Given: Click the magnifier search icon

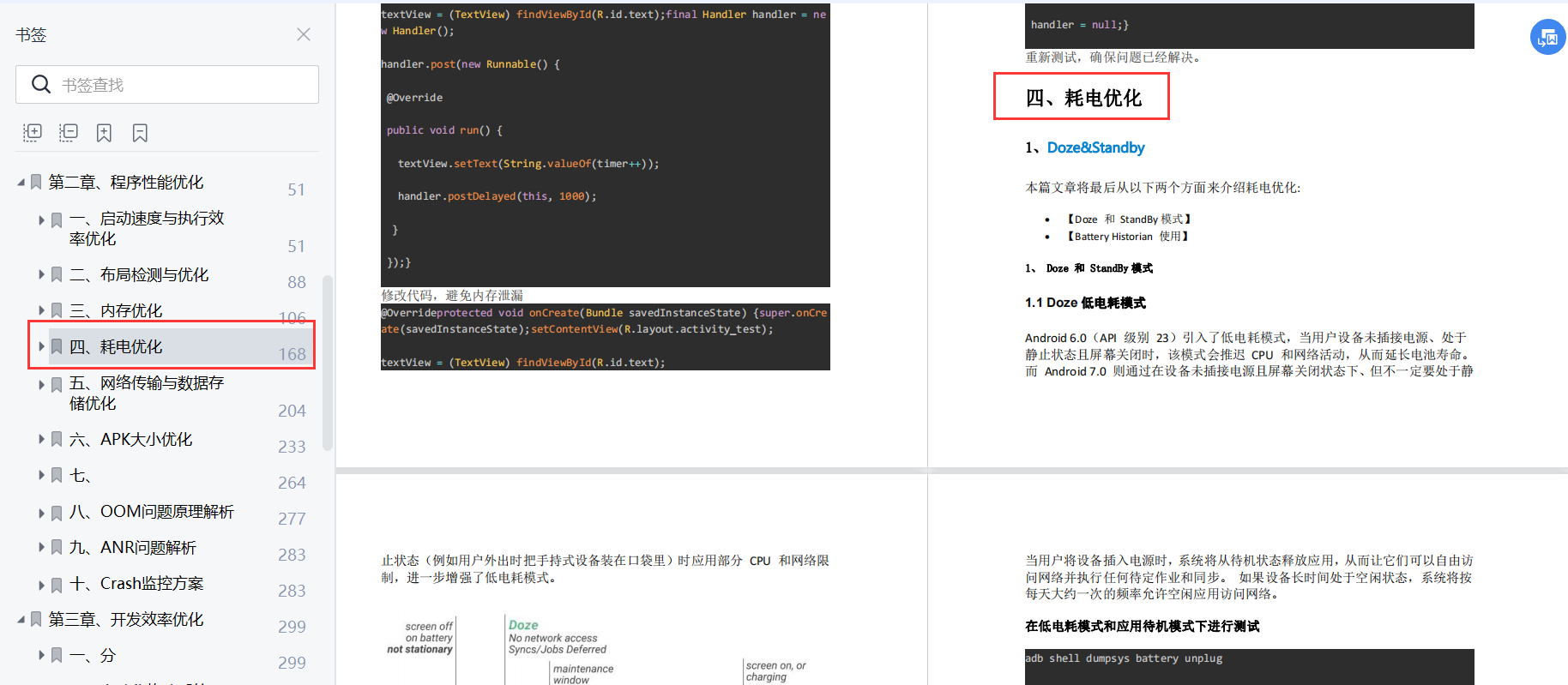Looking at the screenshot, I should (x=41, y=85).
